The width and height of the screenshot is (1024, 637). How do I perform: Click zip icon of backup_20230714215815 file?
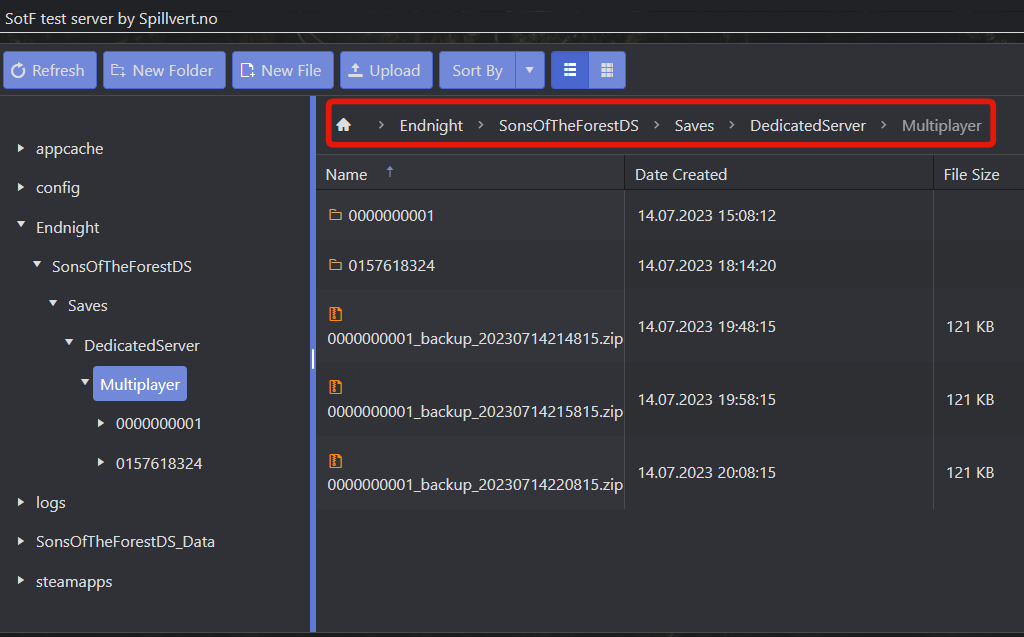[x=336, y=387]
